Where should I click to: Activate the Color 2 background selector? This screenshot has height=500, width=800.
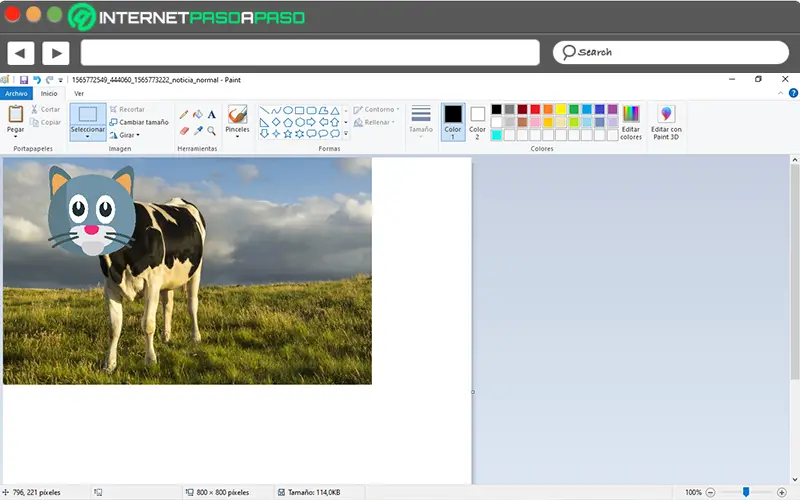pyautogui.click(x=478, y=122)
